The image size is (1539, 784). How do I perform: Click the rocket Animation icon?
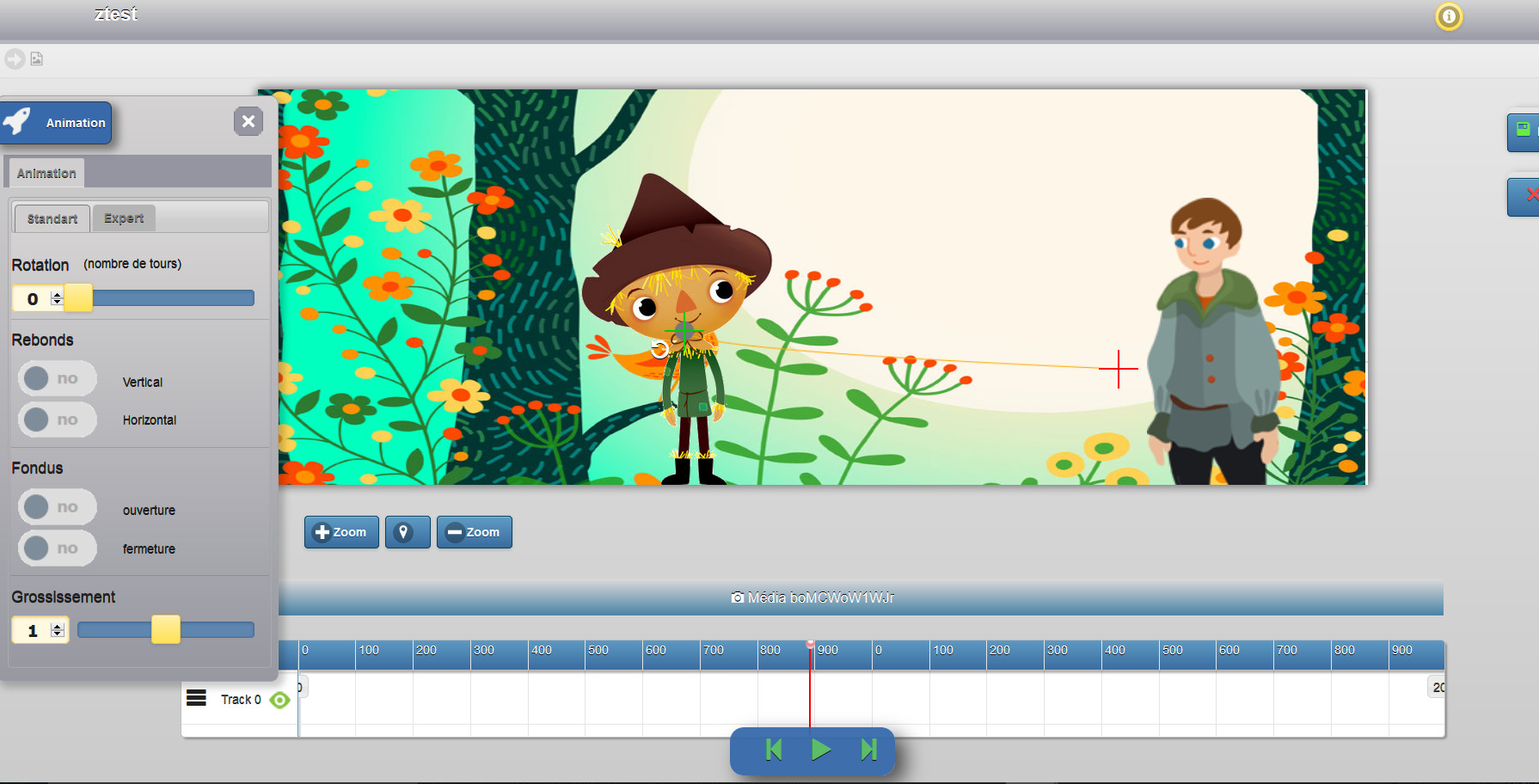(17, 122)
